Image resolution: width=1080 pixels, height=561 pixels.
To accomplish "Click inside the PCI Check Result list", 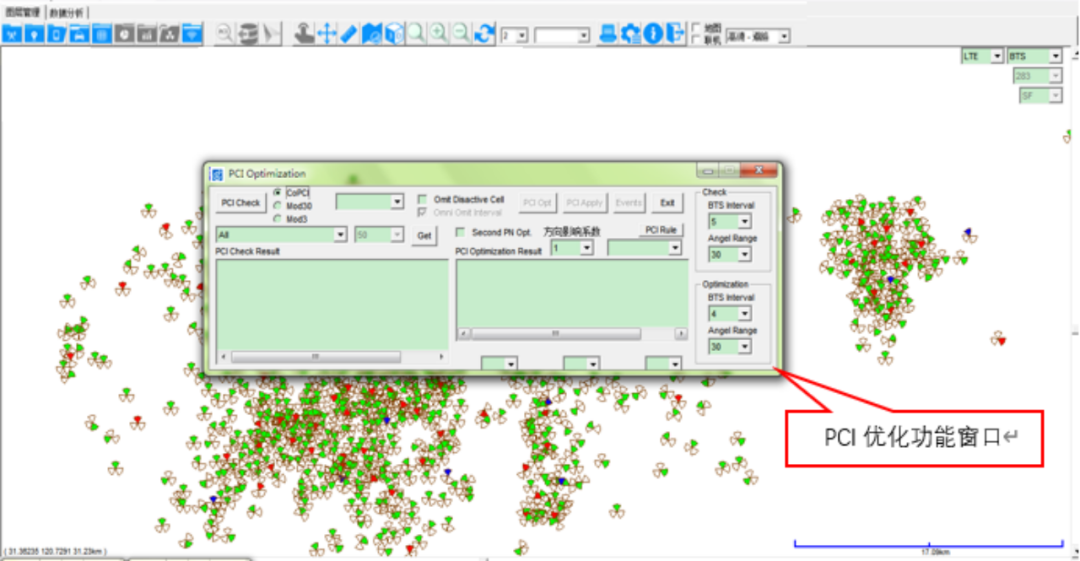I will coord(332,305).
